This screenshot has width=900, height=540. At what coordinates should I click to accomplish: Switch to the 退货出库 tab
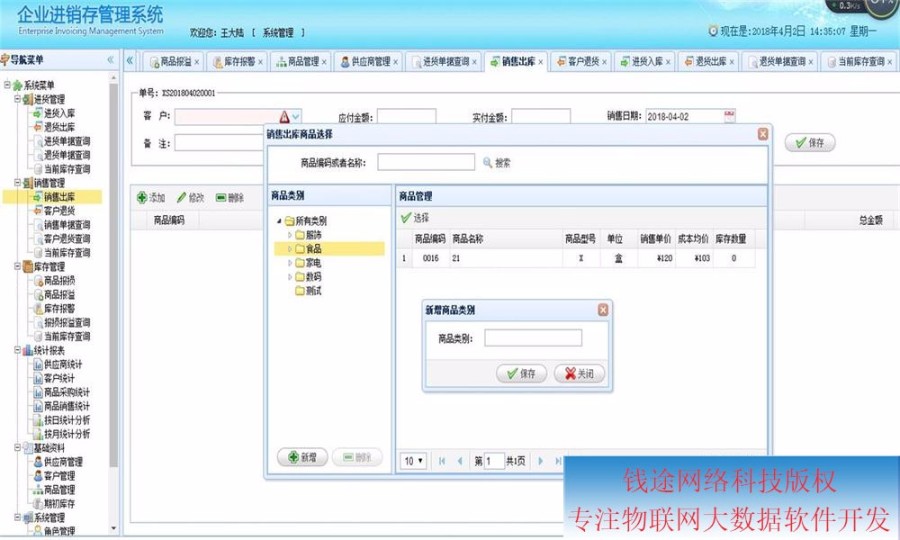706,61
